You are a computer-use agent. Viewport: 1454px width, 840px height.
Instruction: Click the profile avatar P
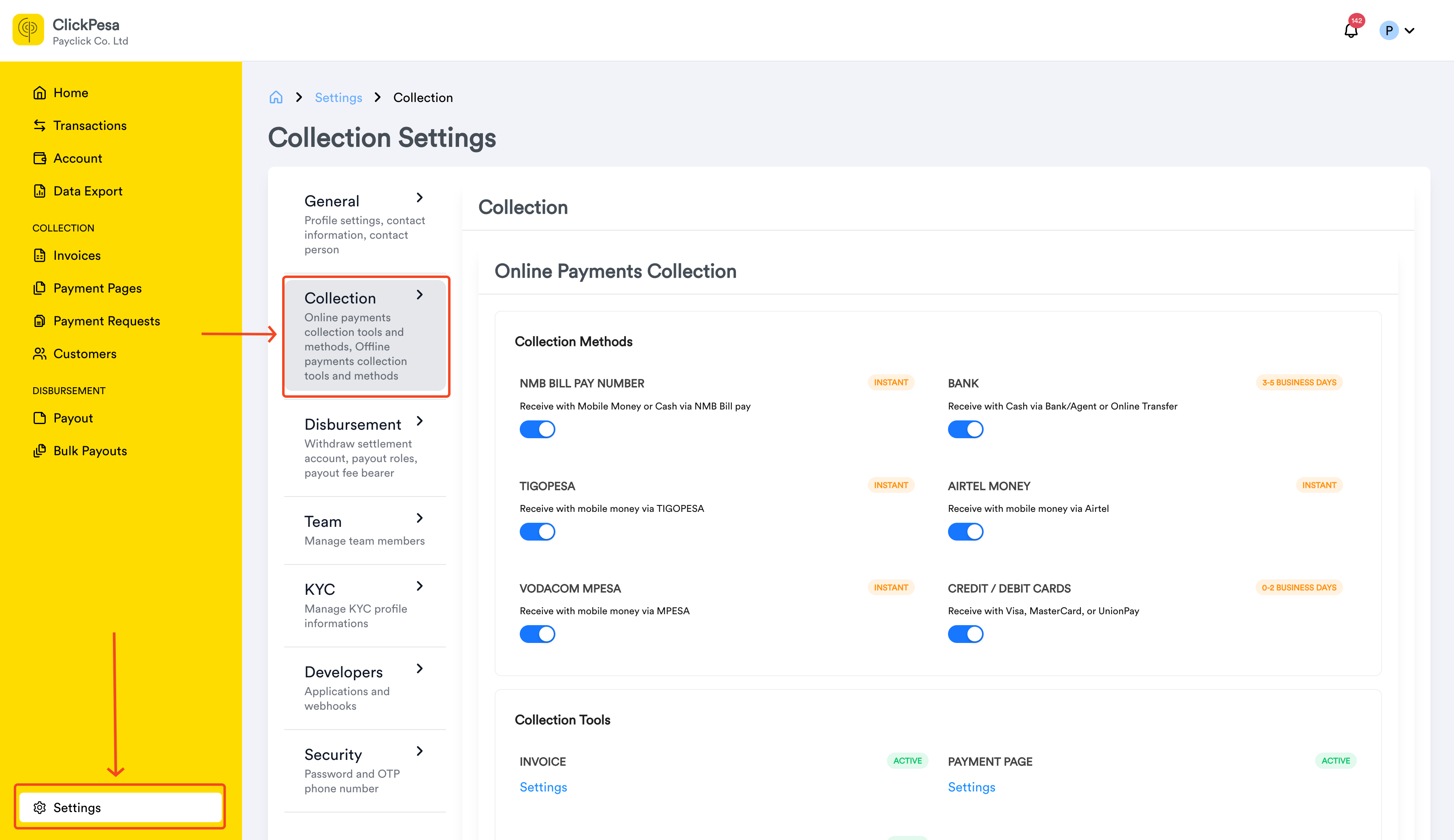tap(1389, 31)
